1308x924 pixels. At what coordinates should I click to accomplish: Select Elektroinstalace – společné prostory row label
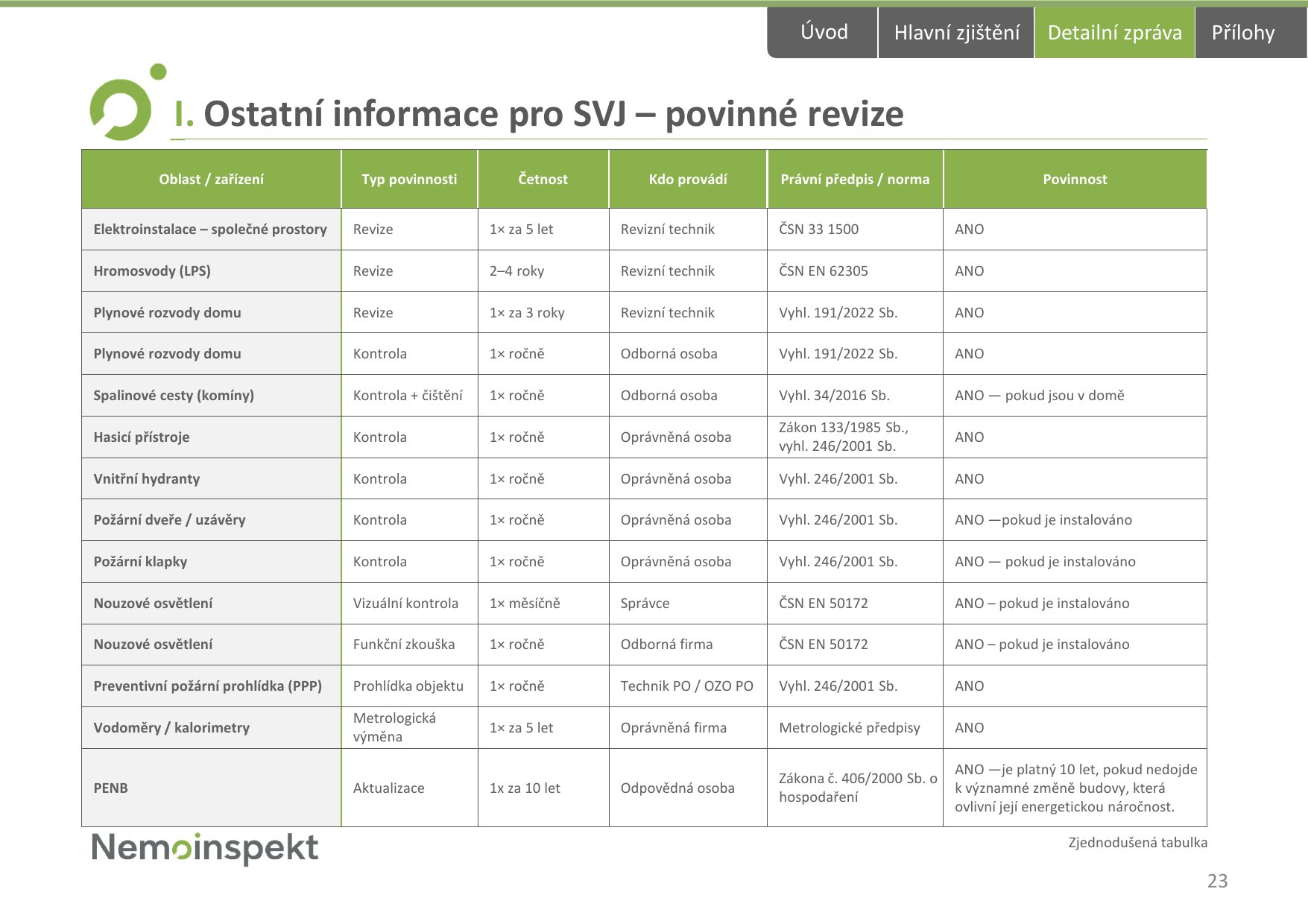[211, 230]
